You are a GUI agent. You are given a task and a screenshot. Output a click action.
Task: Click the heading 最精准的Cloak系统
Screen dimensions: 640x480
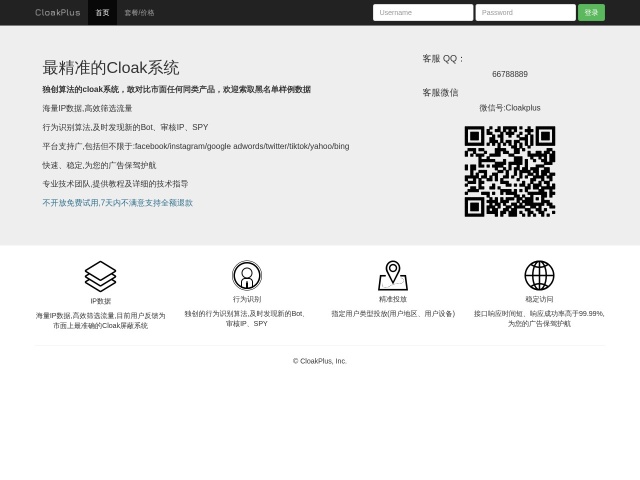pos(111,68)
